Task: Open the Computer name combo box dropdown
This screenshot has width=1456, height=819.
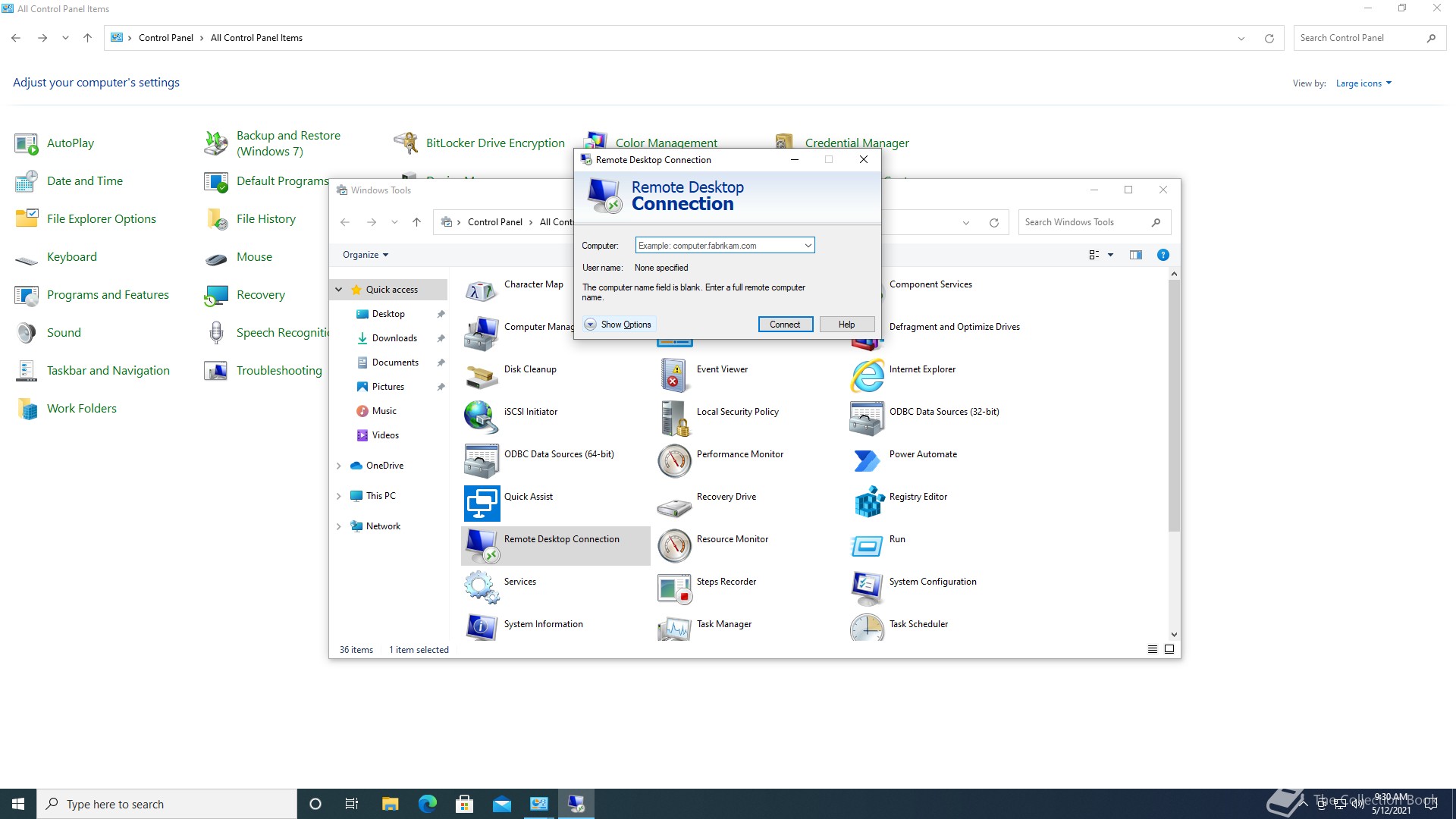Action: tap(808, 246)
